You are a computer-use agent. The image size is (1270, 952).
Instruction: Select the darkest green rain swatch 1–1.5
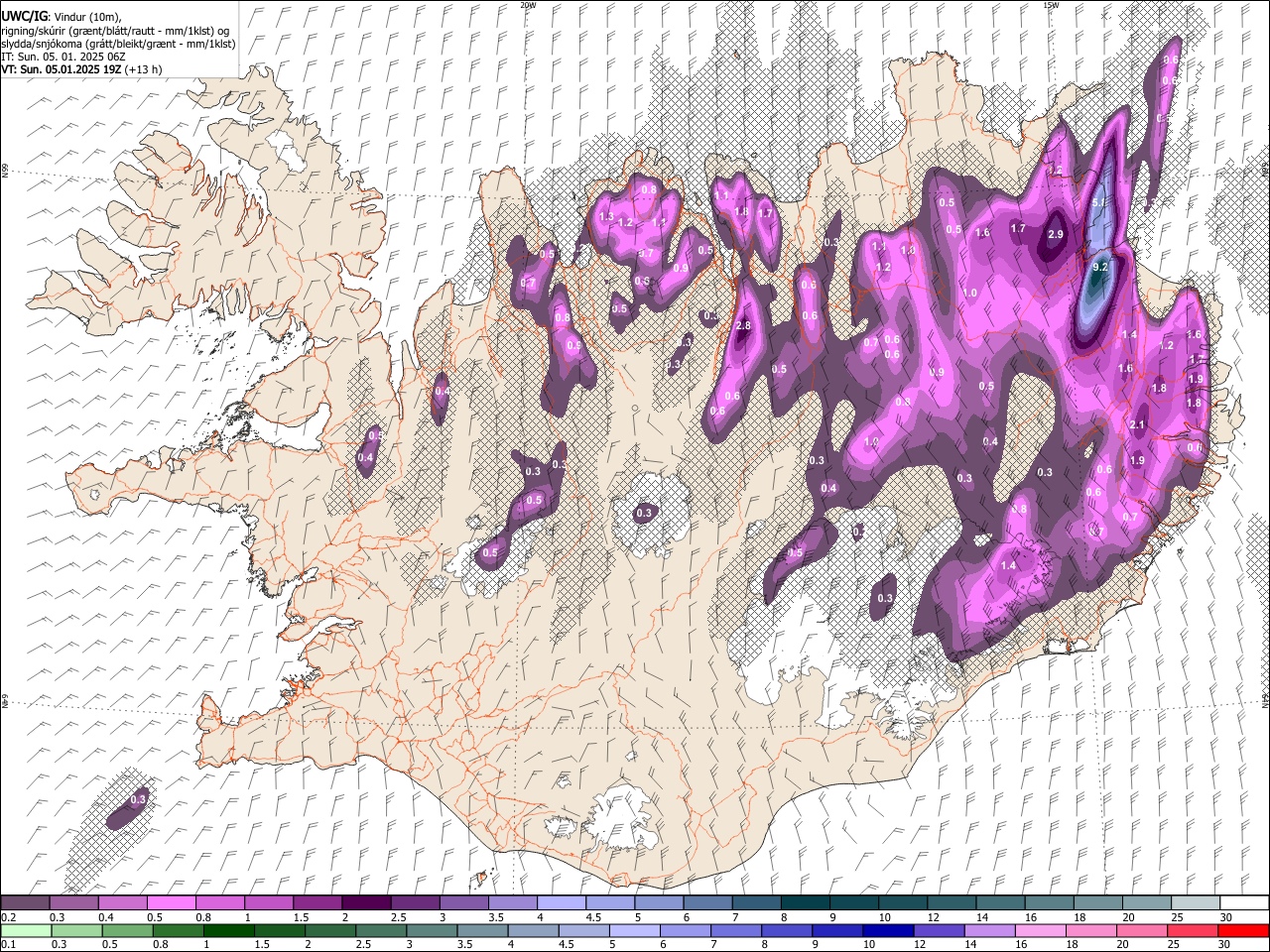coord(228,930)
